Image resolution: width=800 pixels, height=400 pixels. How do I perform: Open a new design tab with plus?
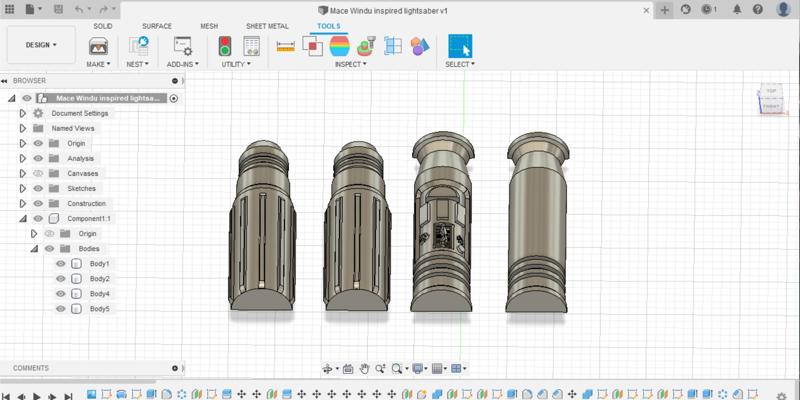[x=664, y=10]
